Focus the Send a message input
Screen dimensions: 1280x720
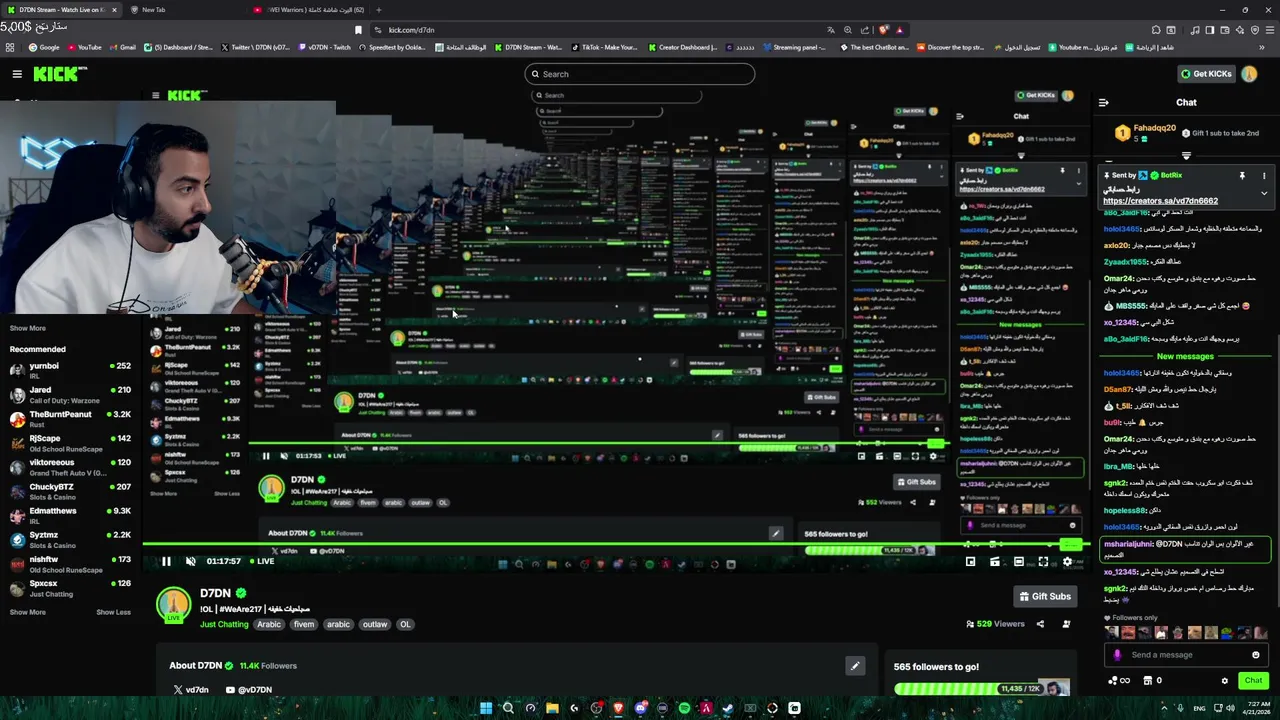(1186, 655)
